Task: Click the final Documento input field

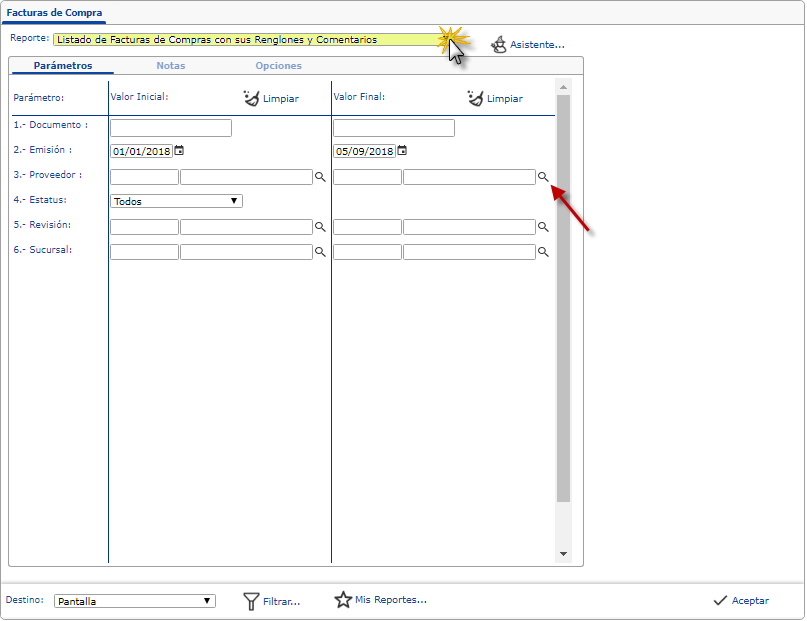Action: coord(394,128)
